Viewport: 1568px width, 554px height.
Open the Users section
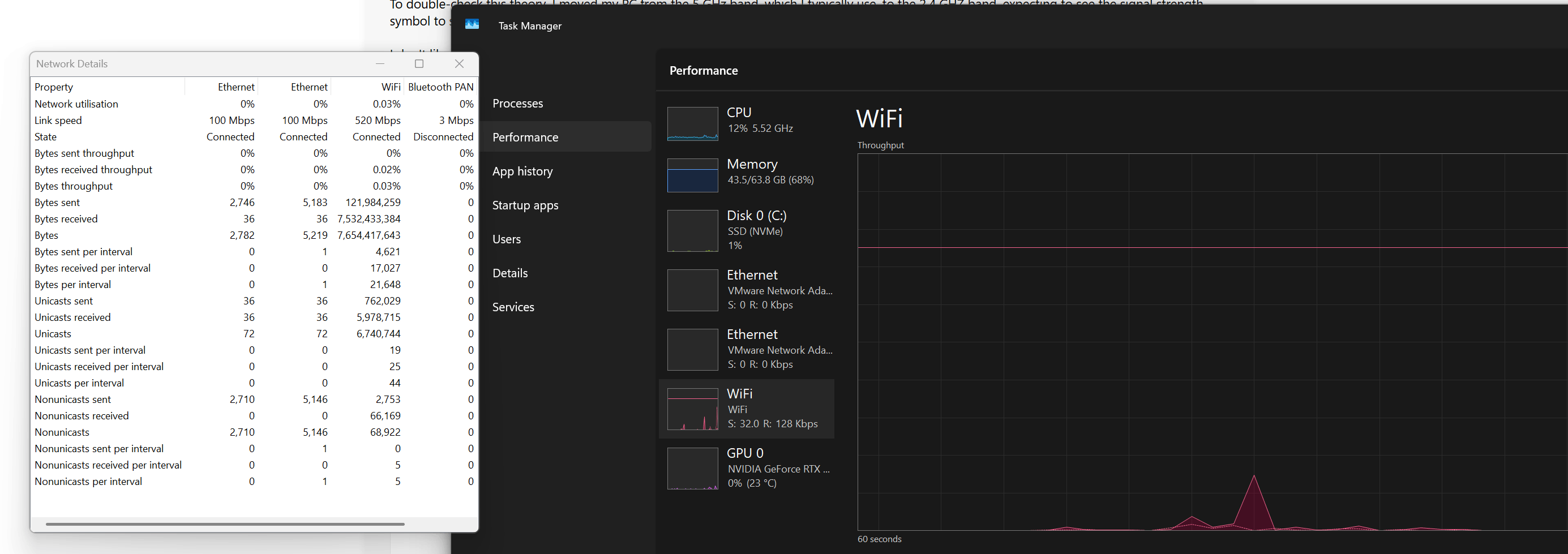pos(507,239)
